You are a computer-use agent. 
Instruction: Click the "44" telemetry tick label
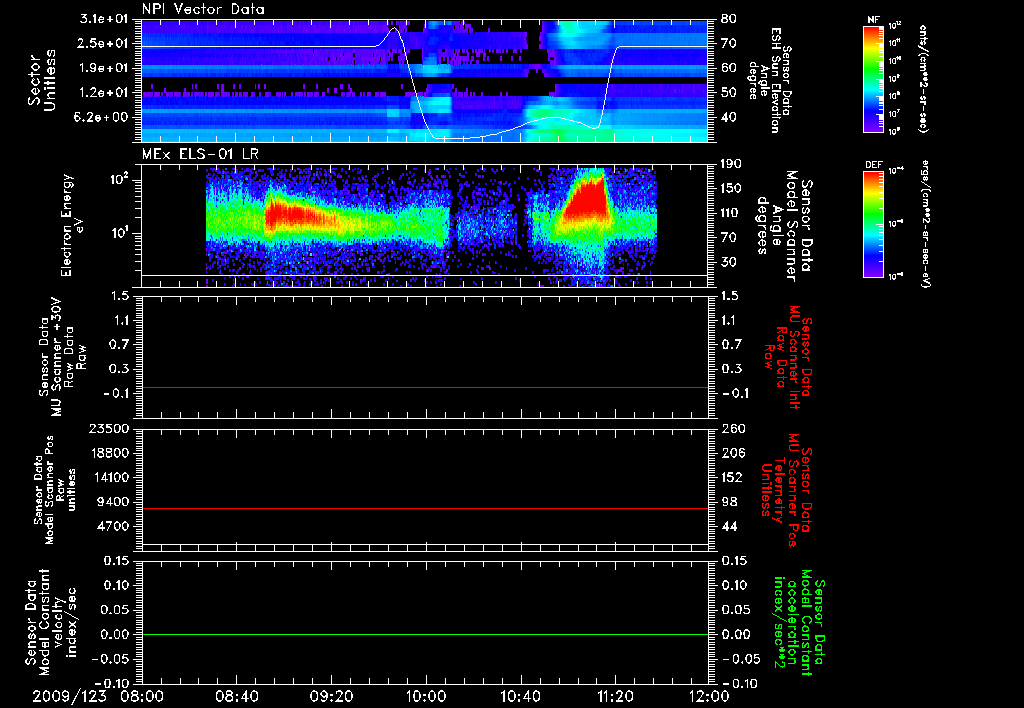(729, 526)
